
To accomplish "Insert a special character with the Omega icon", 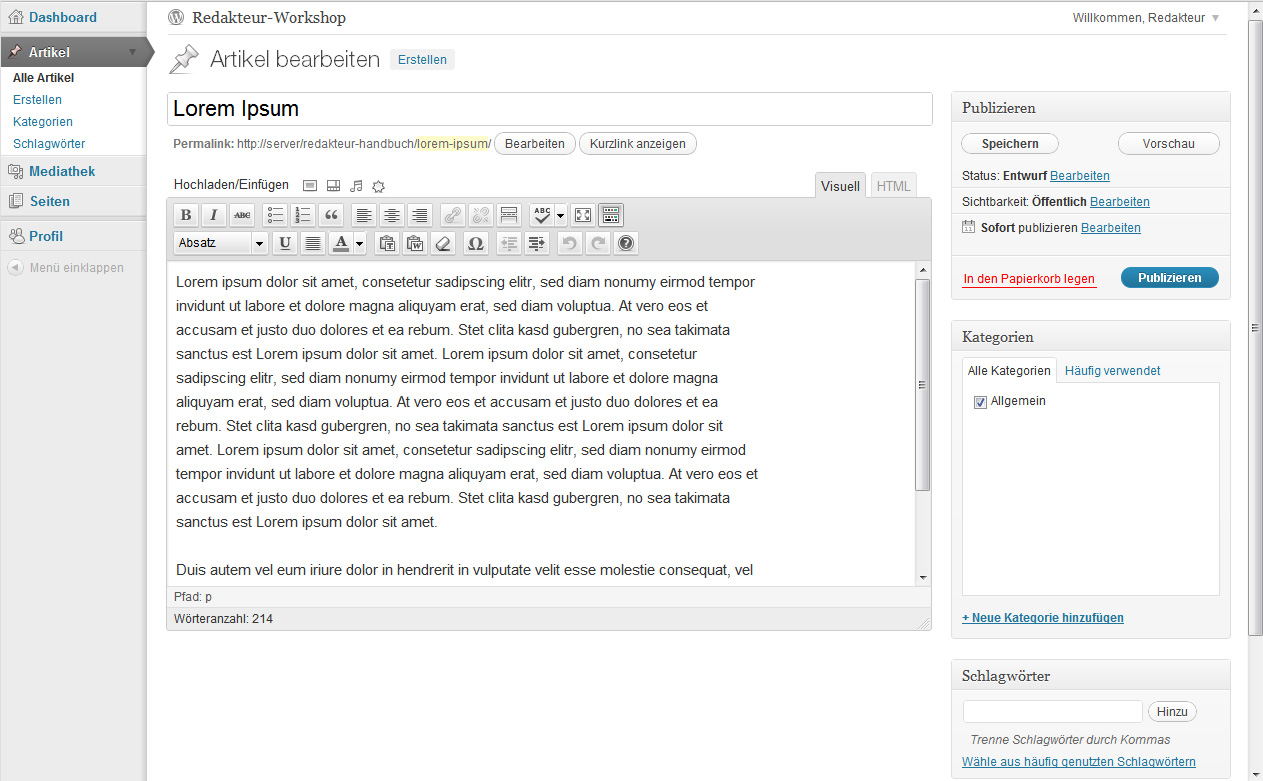I will pos(475,243).
